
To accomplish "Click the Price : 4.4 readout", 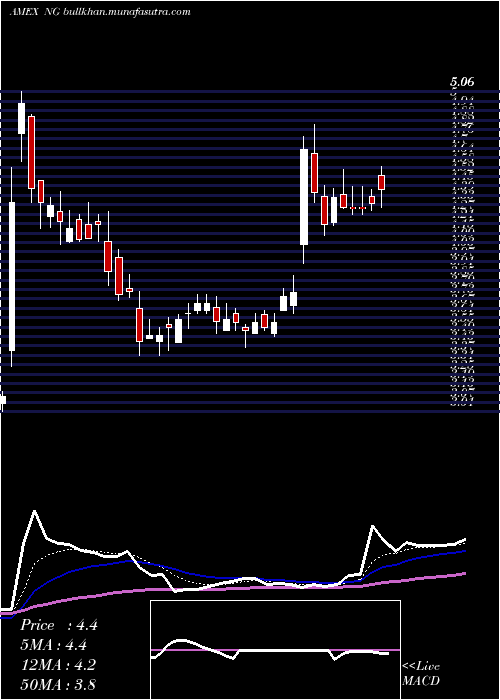I will coord(58,625).
